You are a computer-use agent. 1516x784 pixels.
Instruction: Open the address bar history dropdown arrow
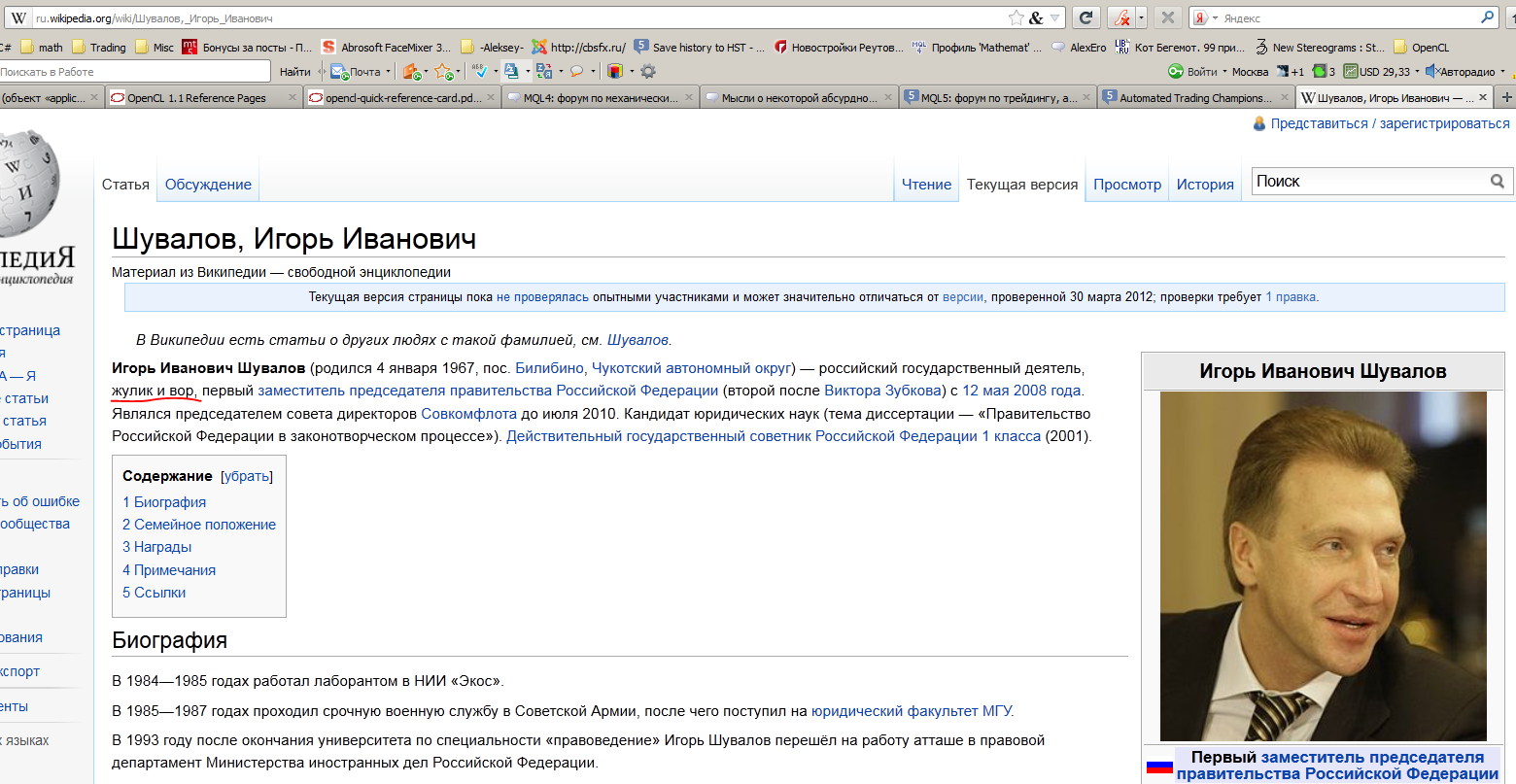click(x=1055, y=17)
